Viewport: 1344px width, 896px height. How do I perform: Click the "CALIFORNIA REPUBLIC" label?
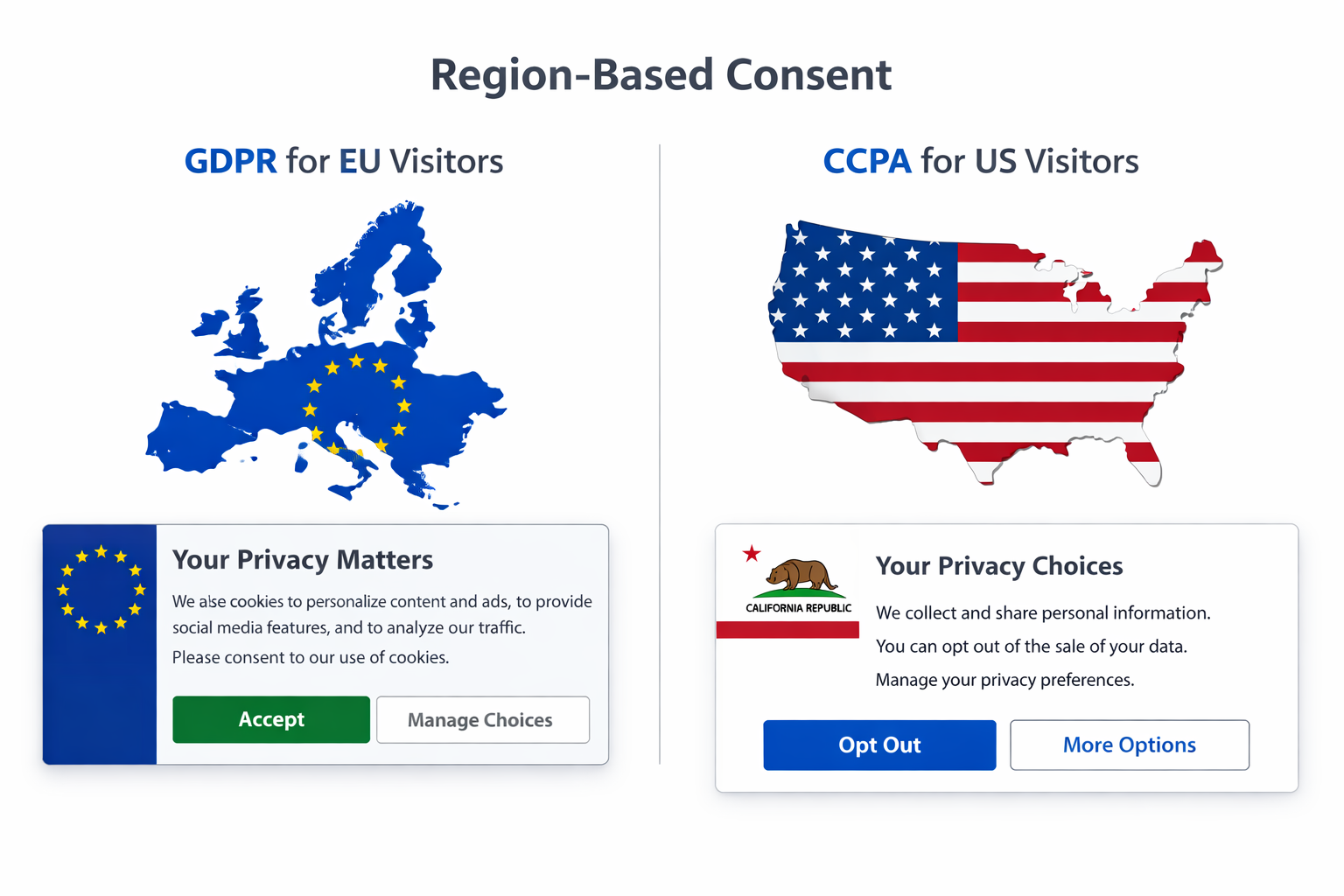[798, 608]
